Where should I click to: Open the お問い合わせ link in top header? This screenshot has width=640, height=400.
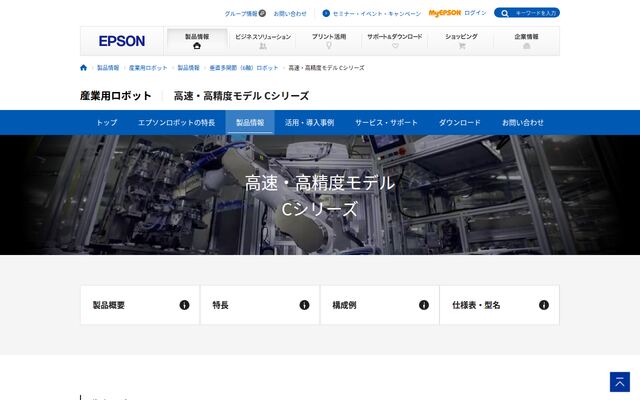click(290, 13)
